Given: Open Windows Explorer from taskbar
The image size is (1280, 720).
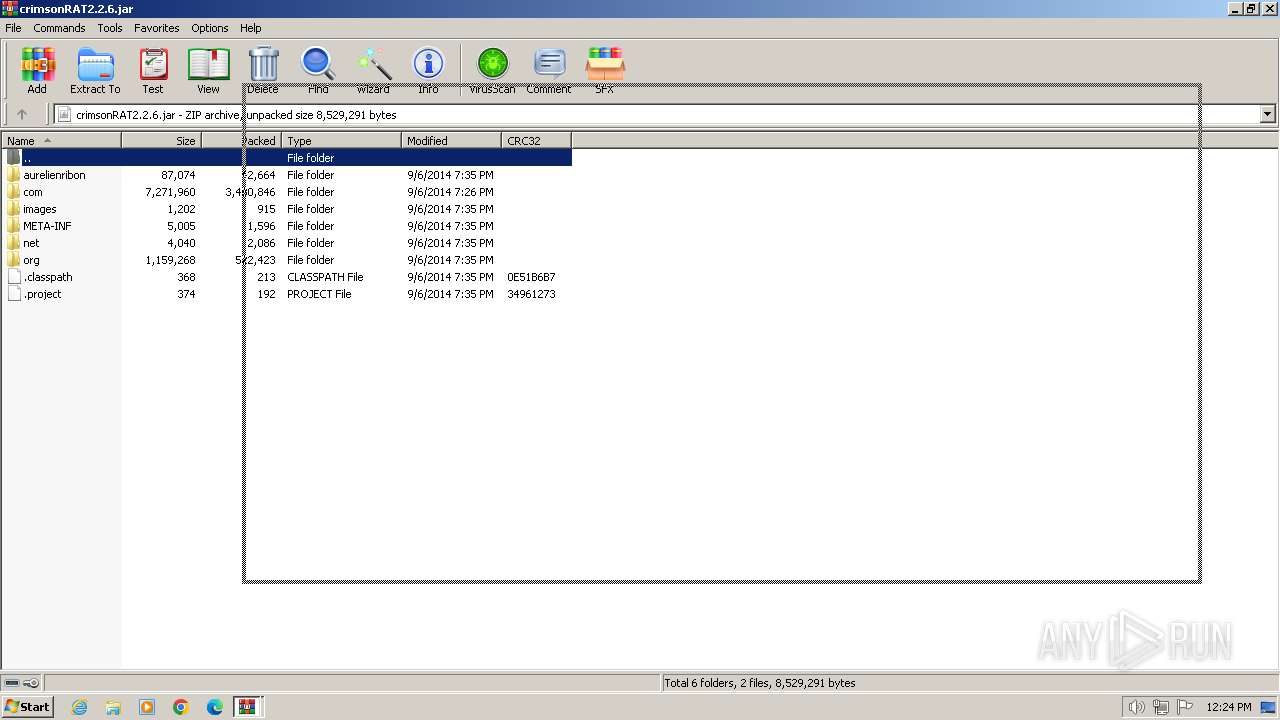Looking at the screenshot, I should (113, 707).
